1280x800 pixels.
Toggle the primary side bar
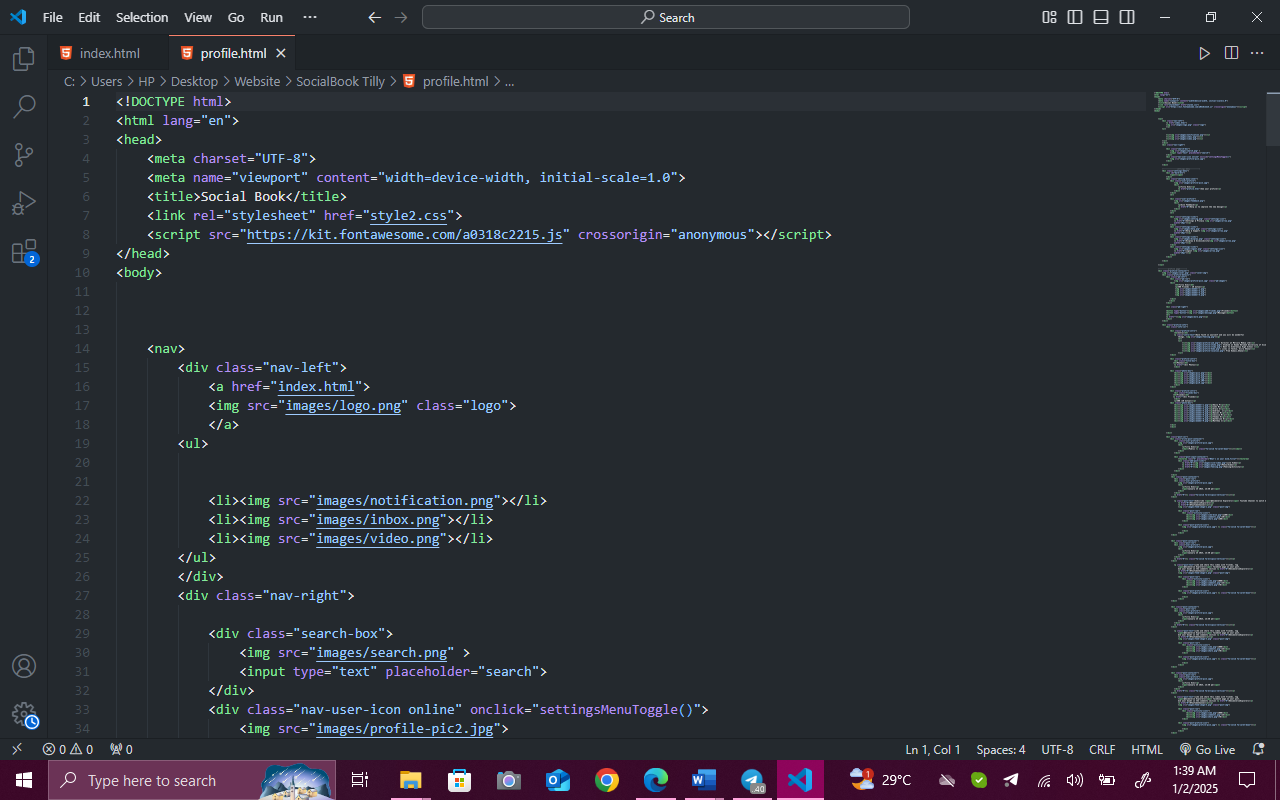click(1075, 17)
